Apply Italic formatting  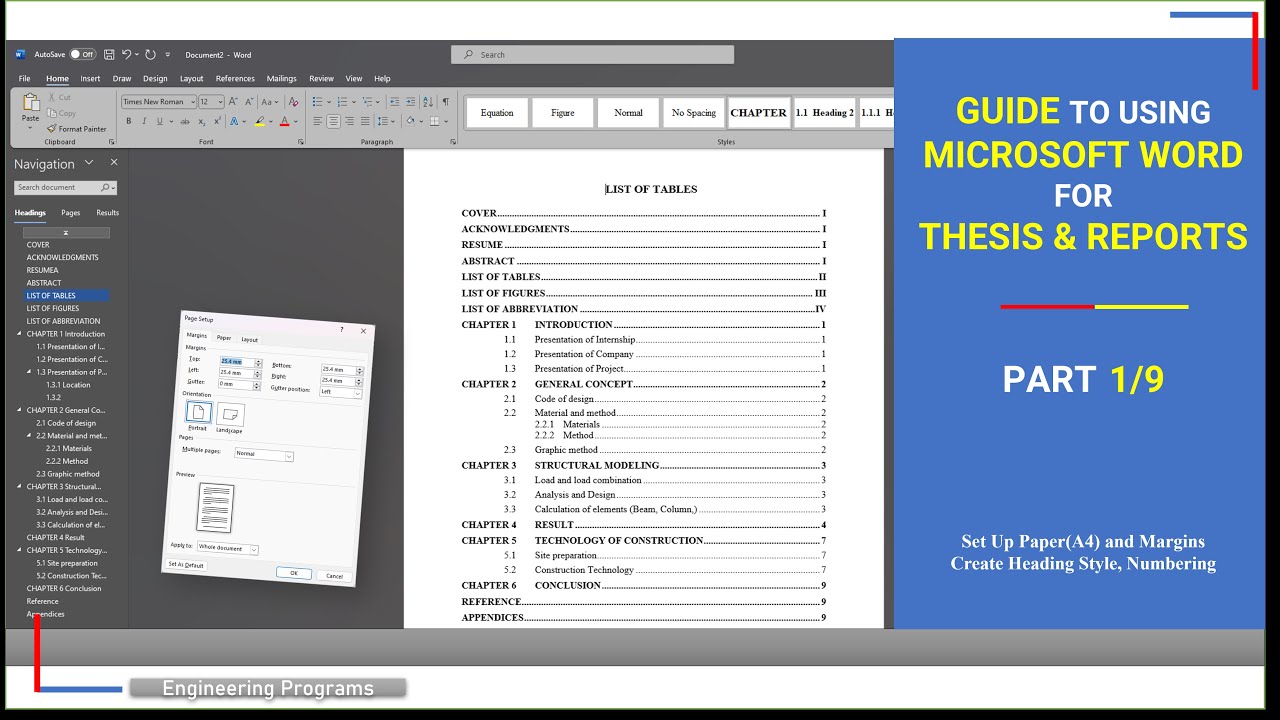point(144,121)
